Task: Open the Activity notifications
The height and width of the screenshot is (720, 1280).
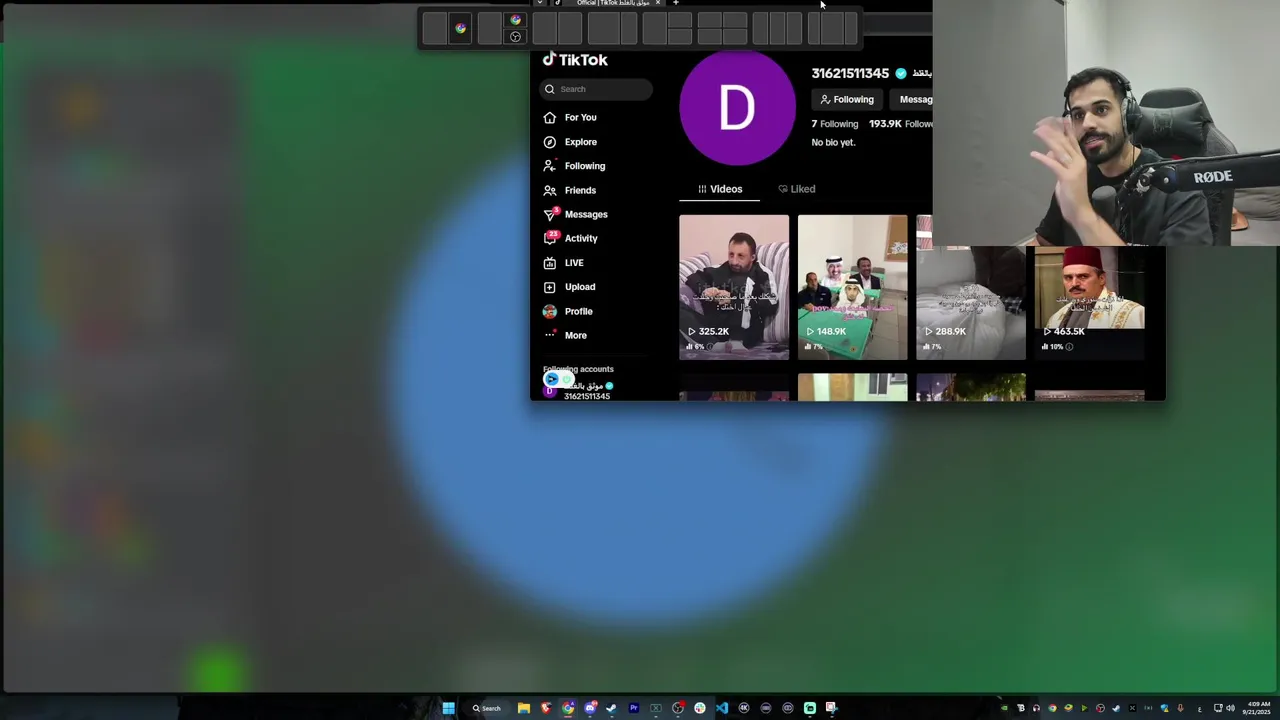Action: tap(580, 238)
